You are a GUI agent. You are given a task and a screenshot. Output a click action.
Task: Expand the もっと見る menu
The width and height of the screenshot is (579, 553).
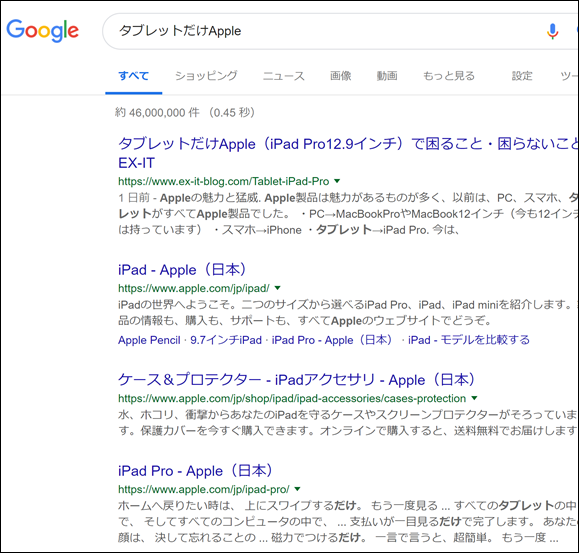(x=449, y=76)
